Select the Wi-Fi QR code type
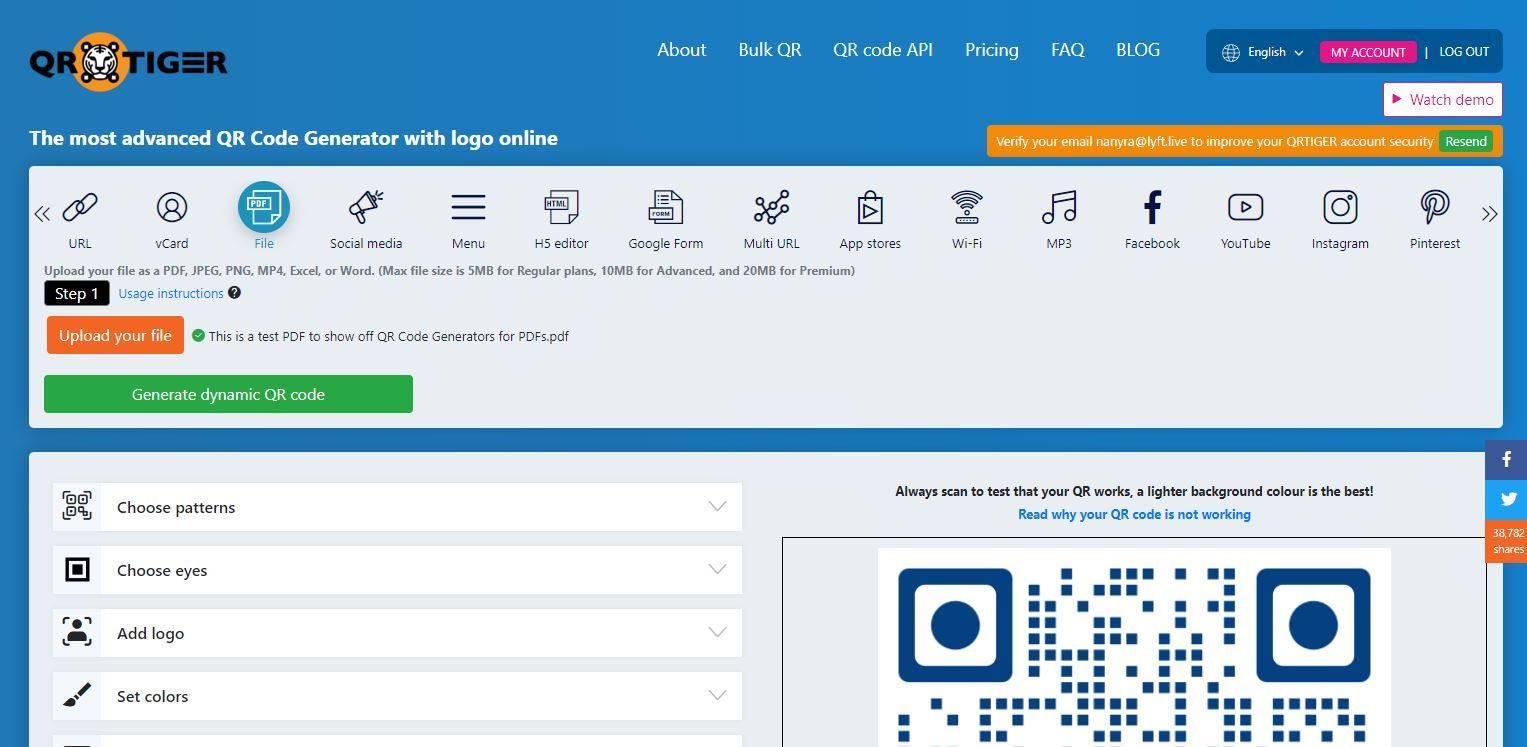1527x747 pixels. coord(967,208)
